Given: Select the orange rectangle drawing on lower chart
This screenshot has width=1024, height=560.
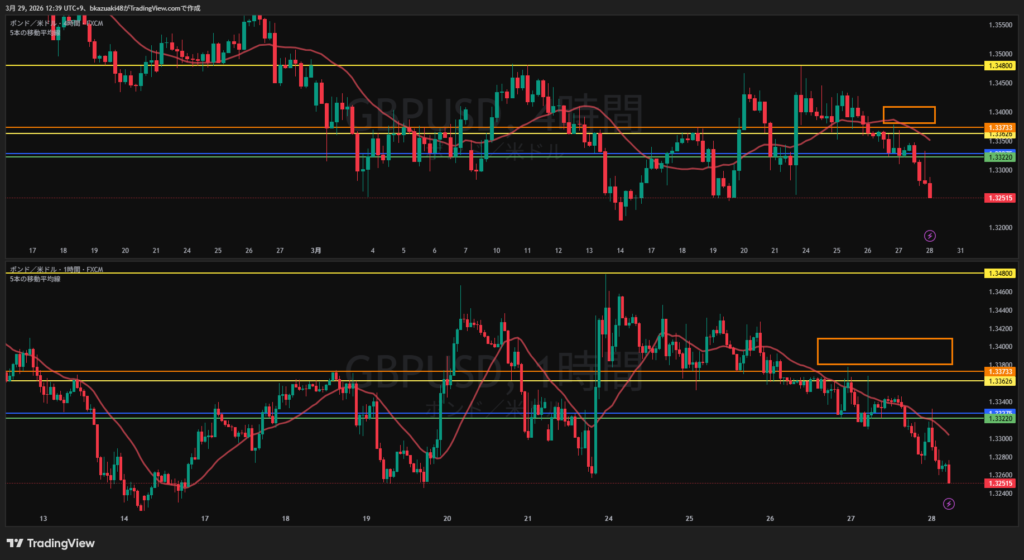Looking at the screenshot, I should (883, 351).
